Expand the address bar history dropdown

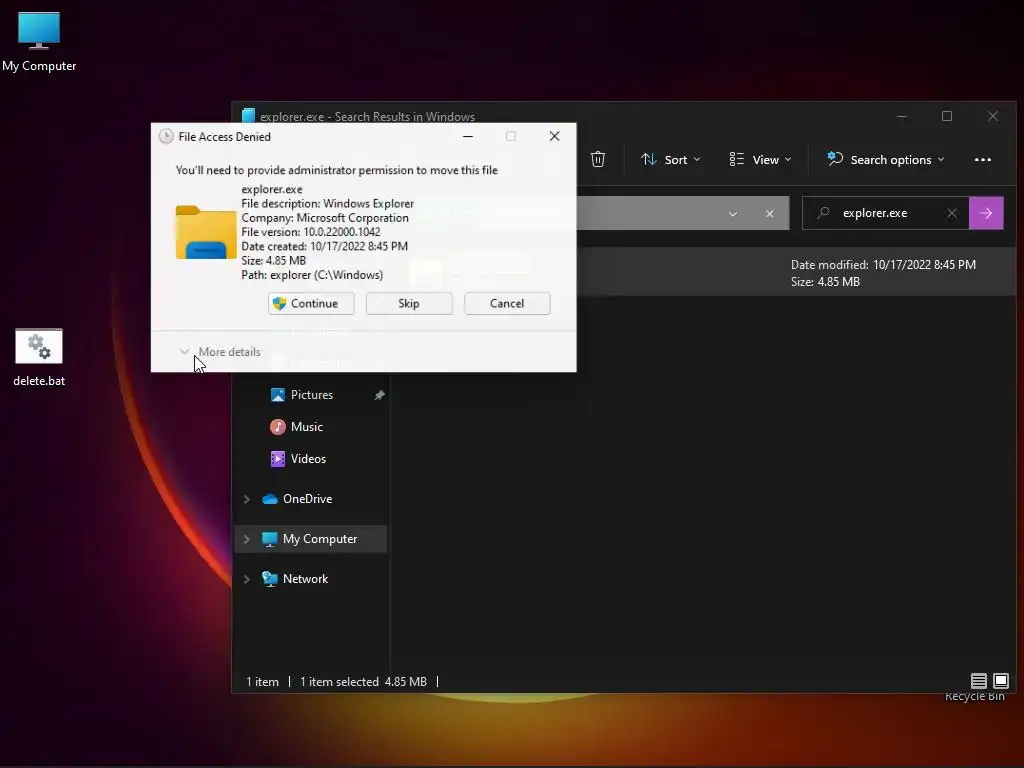point(733,214)
